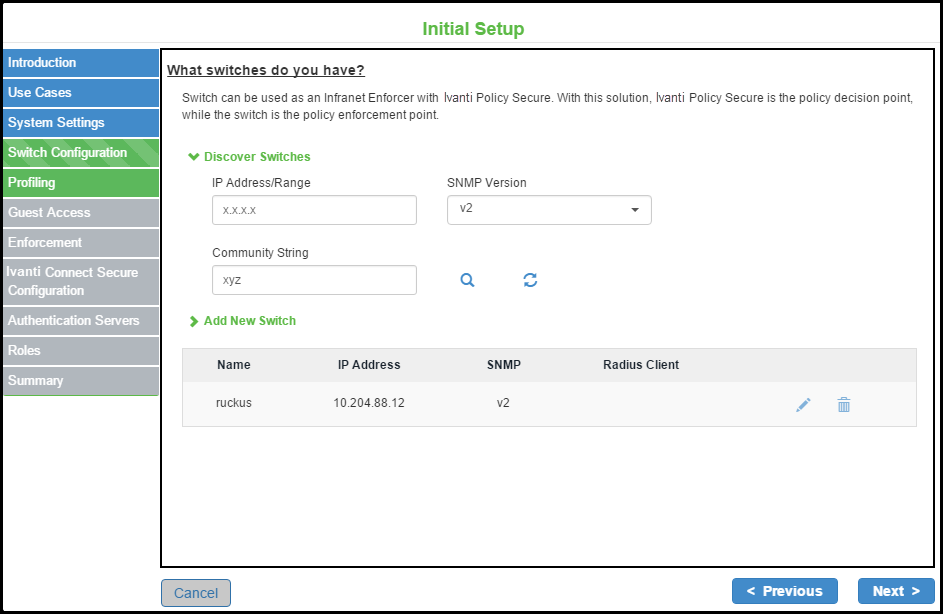Open the SNMP Version dropdown

(549, 210)
